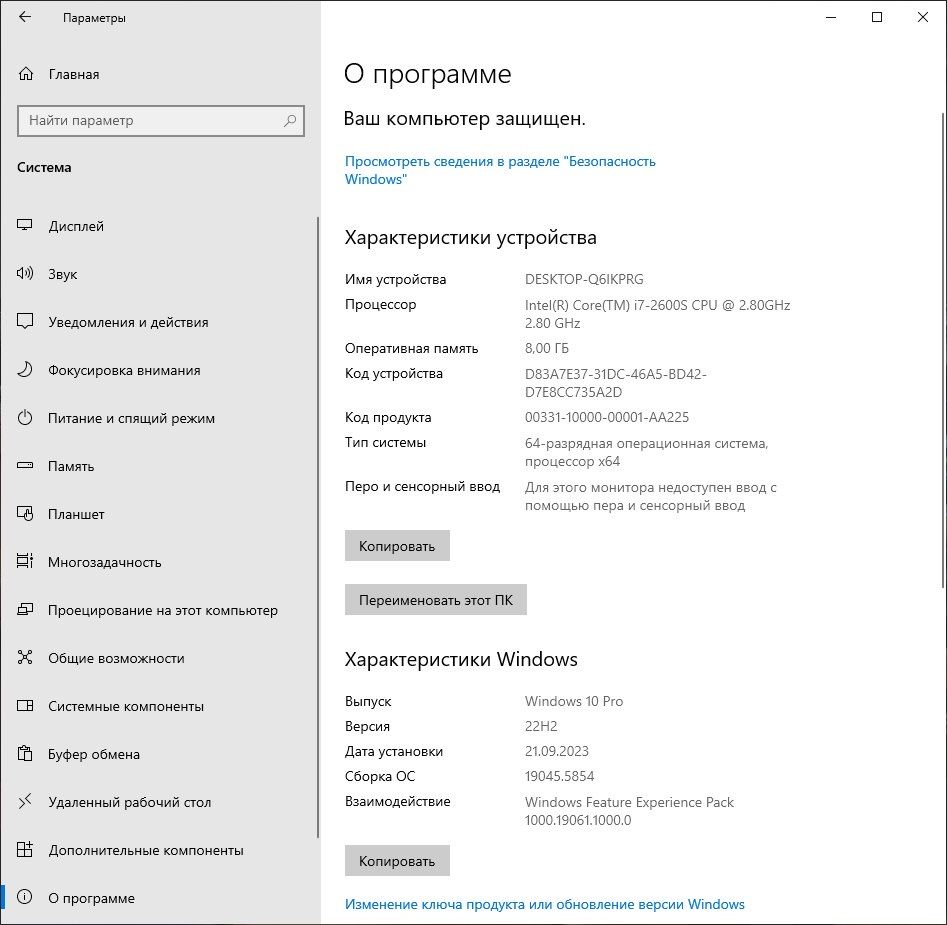
Task: Open the Главная home icon
Action: 25,74
